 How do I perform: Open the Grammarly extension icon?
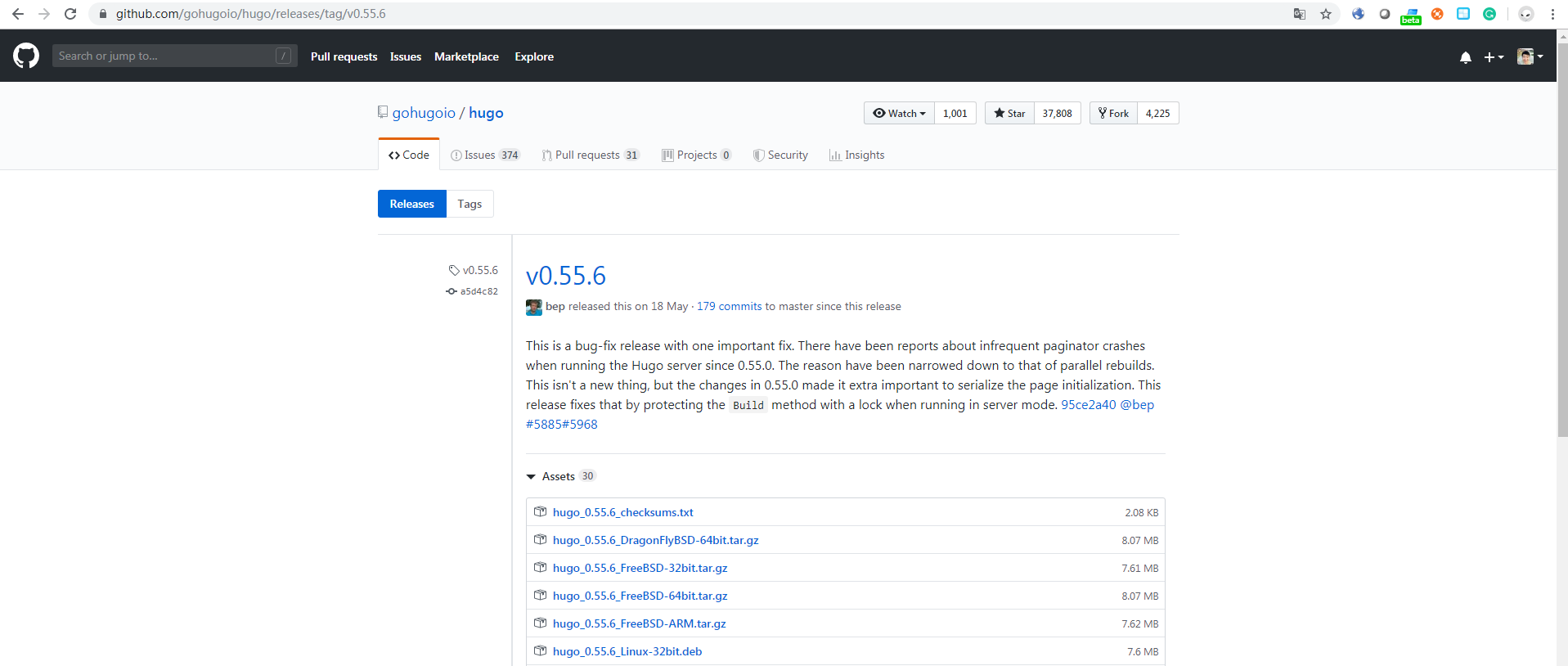pyautogui.click(x=1489, y=14)
